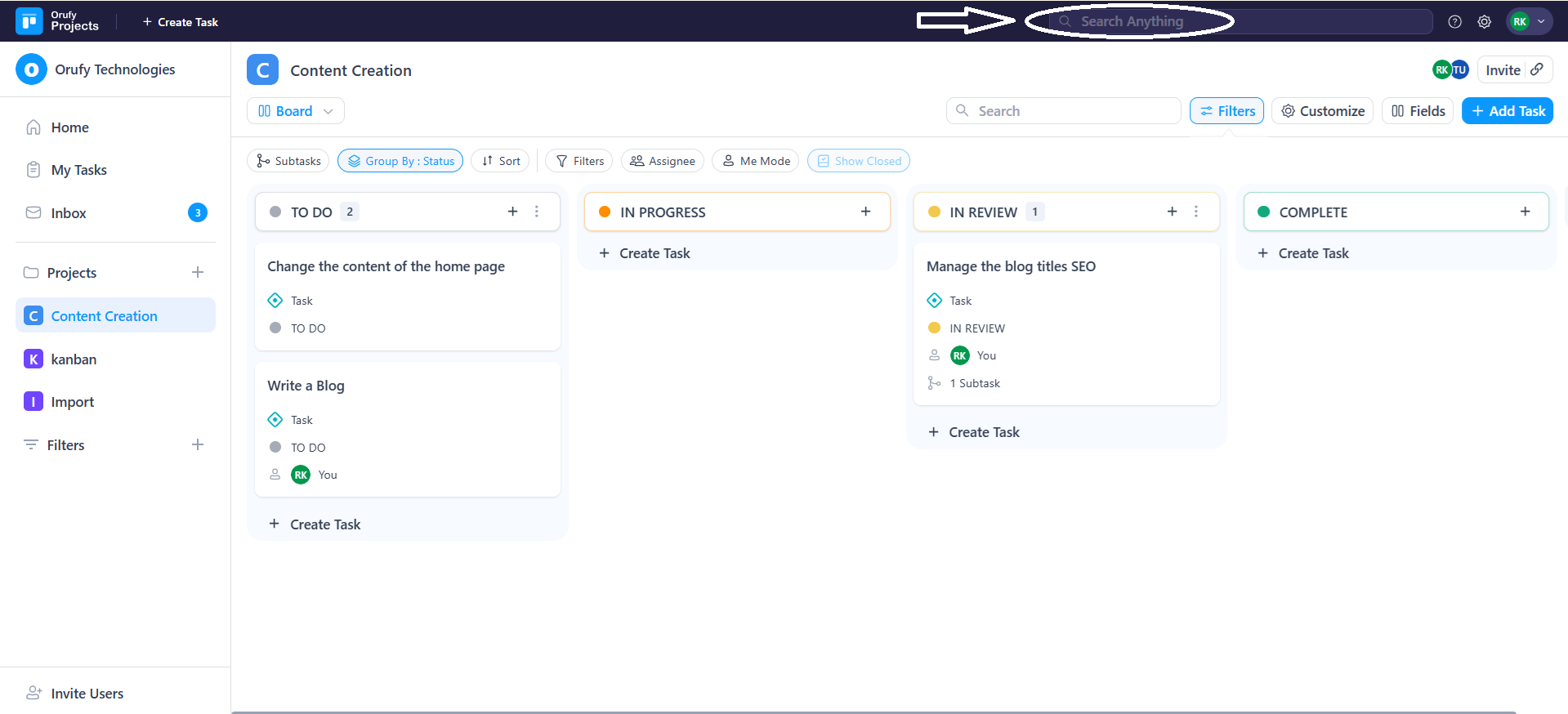Click Invite Users at sidebar bottom
This screenshot has width=1568, height=714.
tap(87, 694)
